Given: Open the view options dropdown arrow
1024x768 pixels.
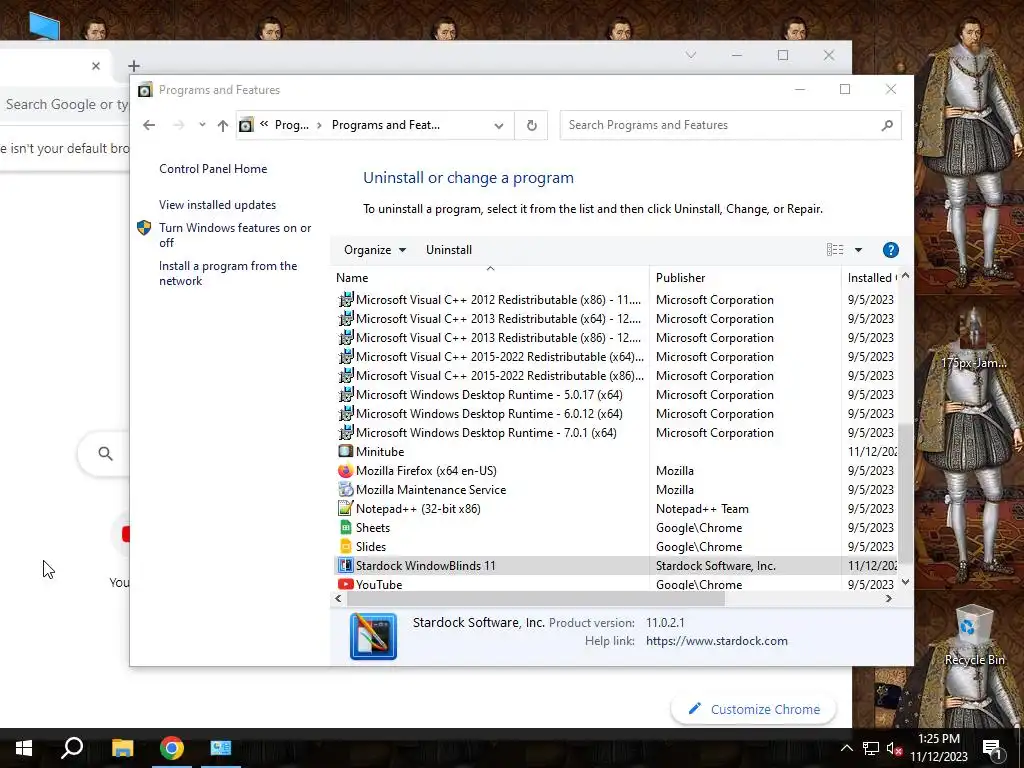Looking at the screenshot, I should click(x=858, y=249).
